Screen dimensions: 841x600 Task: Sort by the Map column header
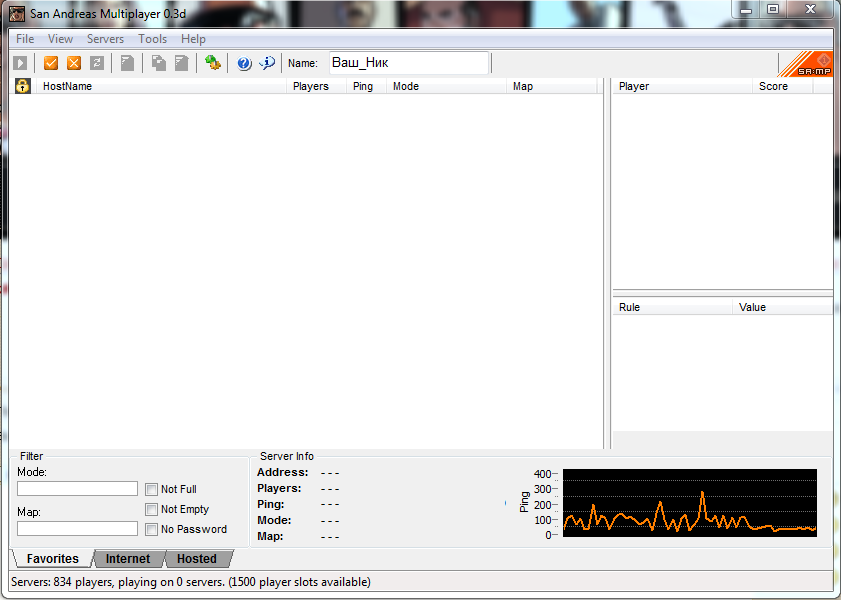(551, 86)
